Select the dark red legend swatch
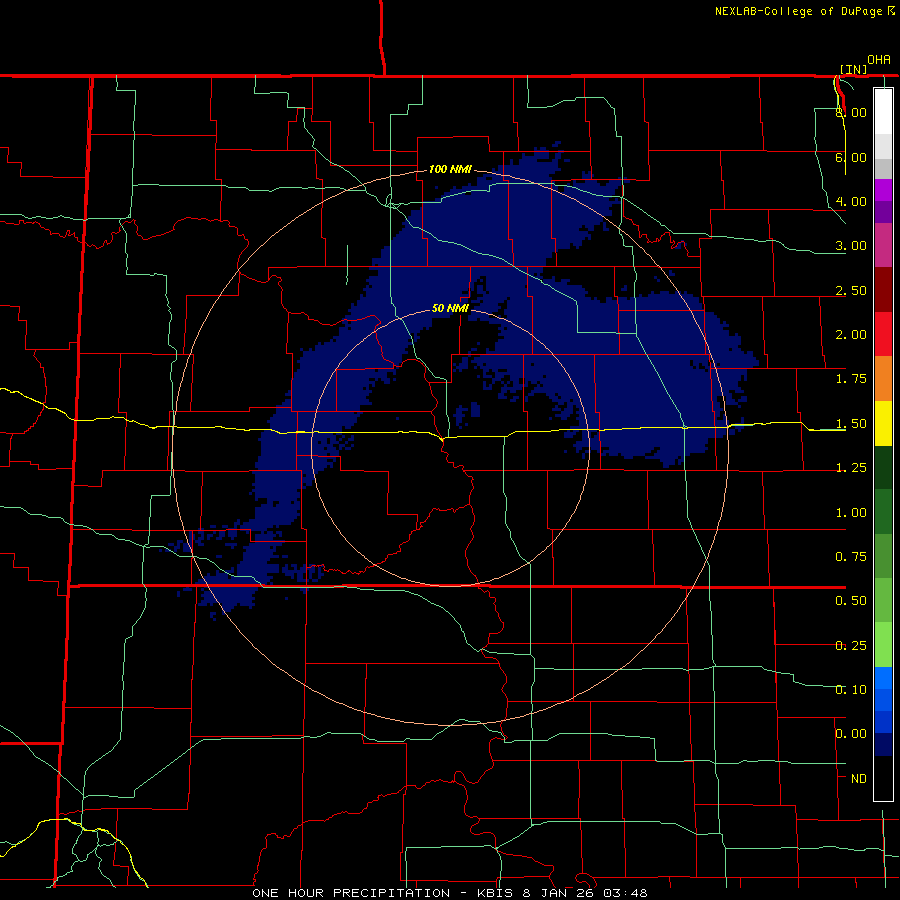 pyautogui.click(x=883, y=290)
